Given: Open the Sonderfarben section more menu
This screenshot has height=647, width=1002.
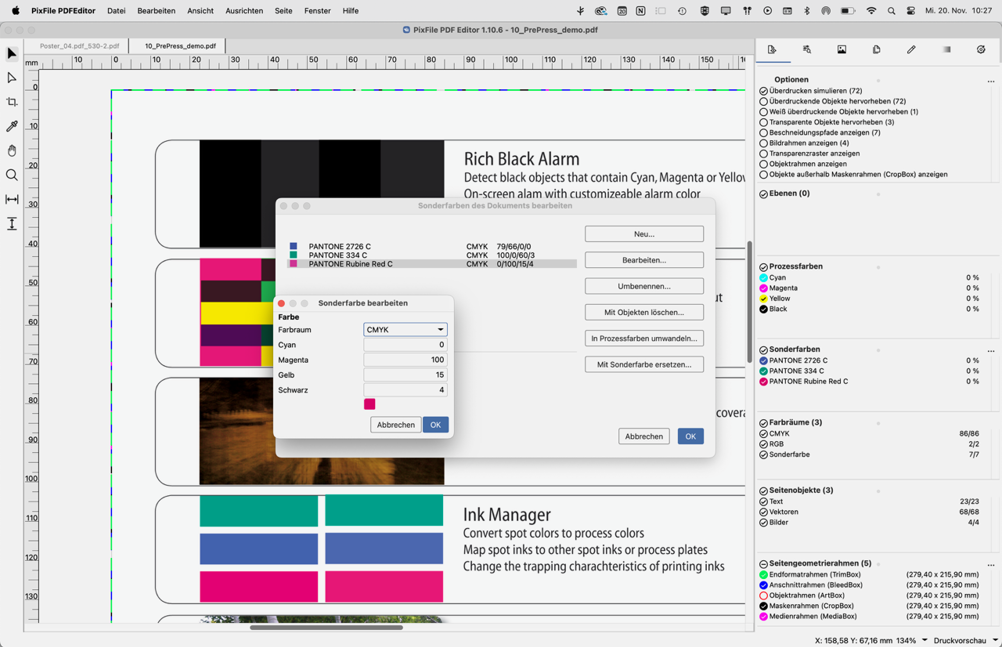Looking at the screenshot, I should pos(990,351).
